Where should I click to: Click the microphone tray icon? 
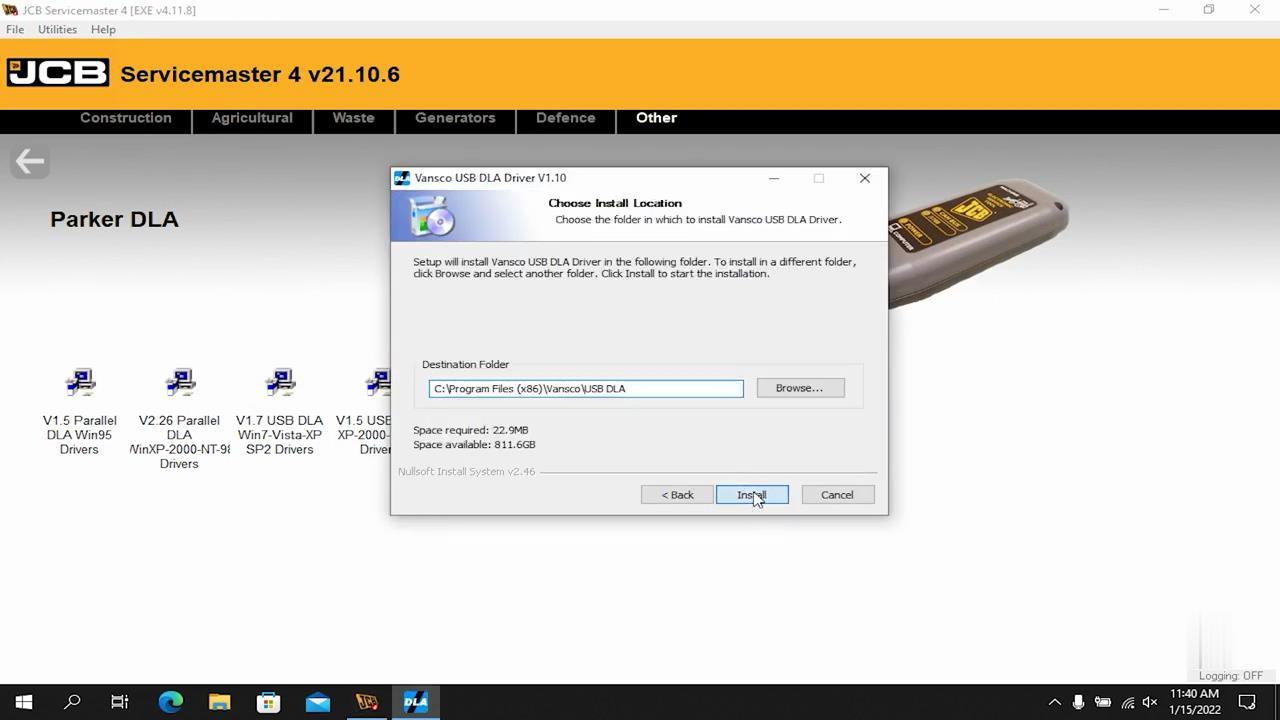point(1078,702)
